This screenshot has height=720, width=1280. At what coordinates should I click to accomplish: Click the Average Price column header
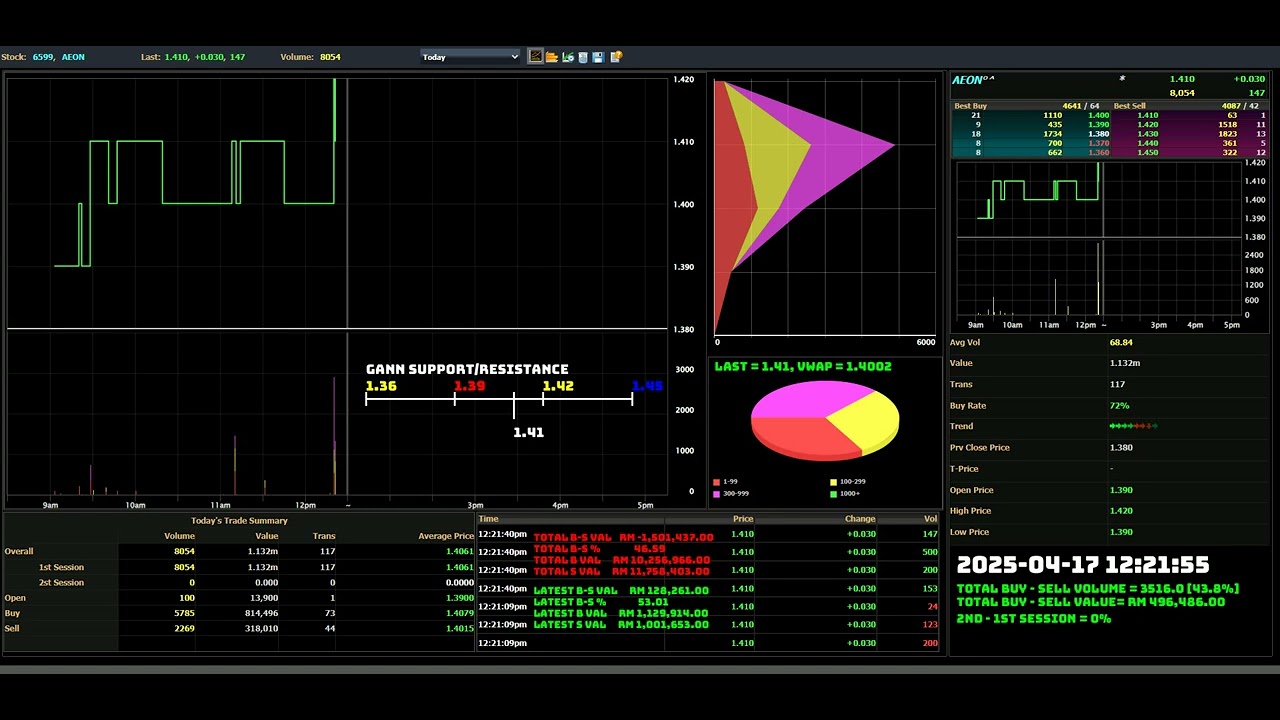tap(446, 536)
